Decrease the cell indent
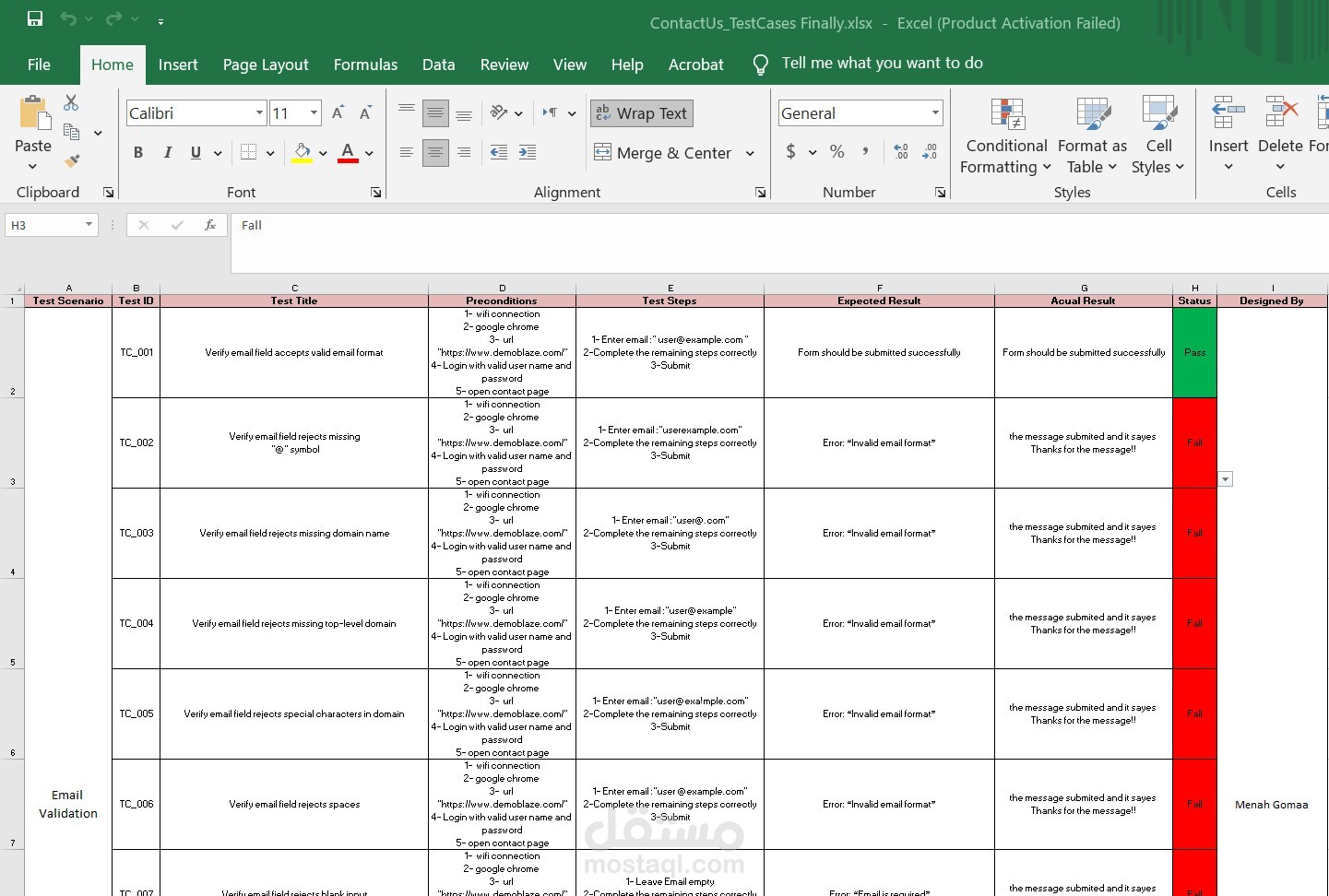The image size is (1329, 896). 499,152
